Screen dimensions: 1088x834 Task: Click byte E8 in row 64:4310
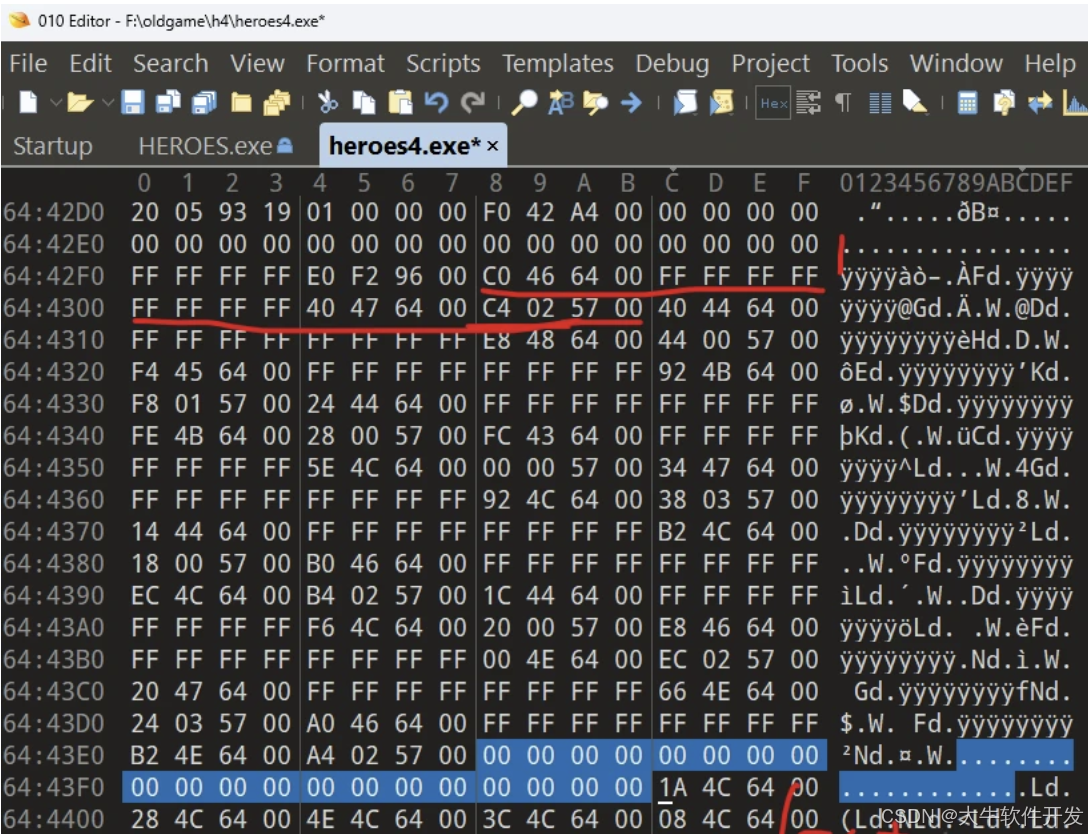tap(496, 340)
